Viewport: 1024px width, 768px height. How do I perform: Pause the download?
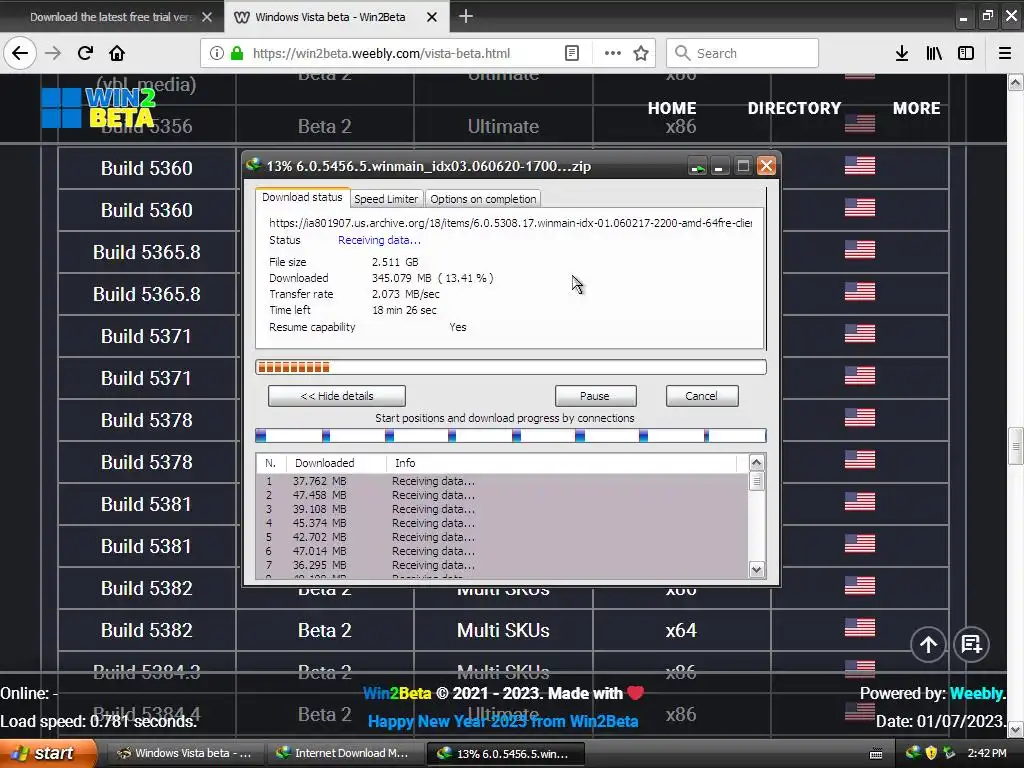(x=595, y=396)
